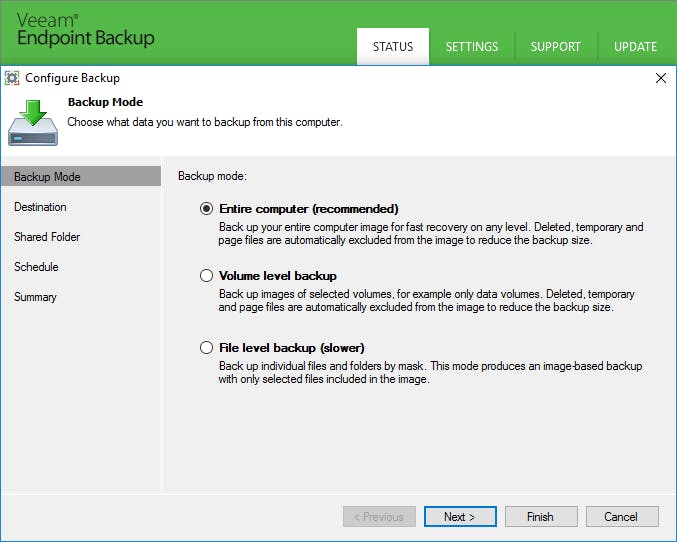677x542 pixels.
Task: Click the Previous button
Action: (379, 517)
